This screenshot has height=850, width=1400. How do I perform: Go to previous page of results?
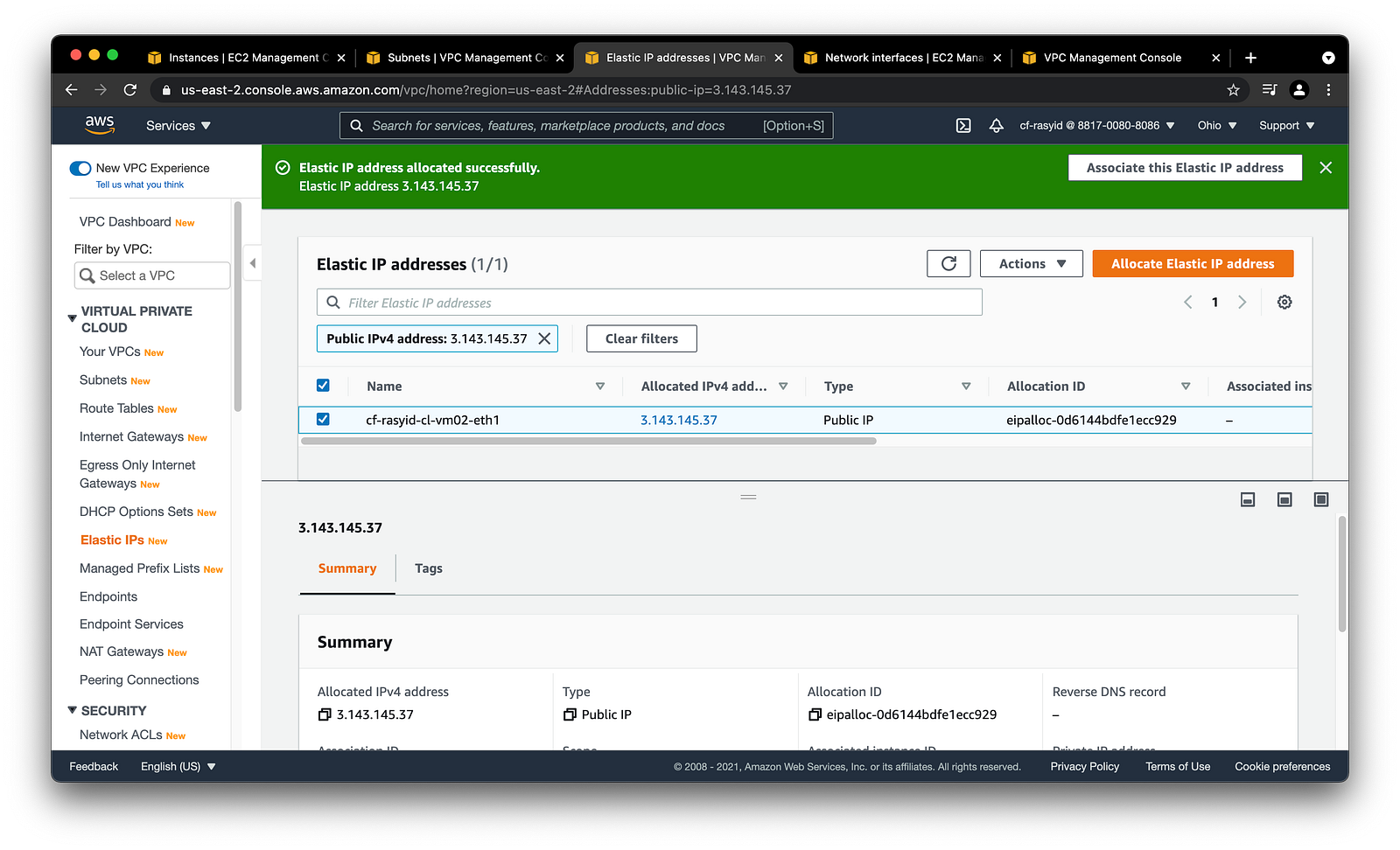click(x=1188, y=303)
